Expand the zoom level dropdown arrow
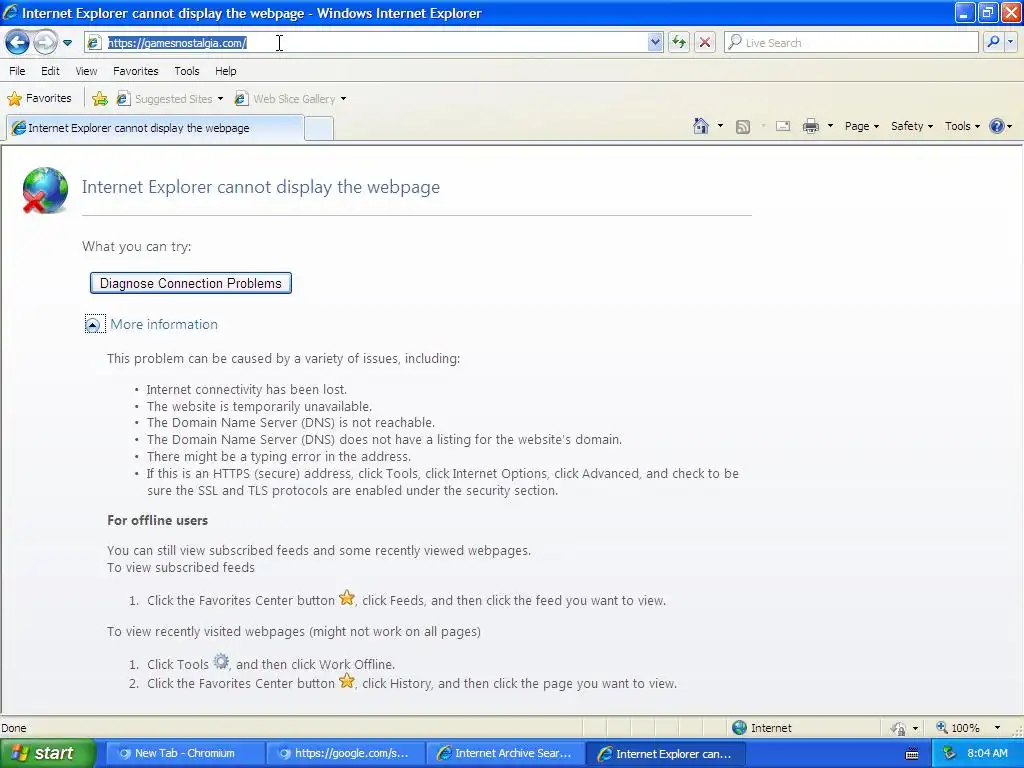Screen dimensions: 1024x768 (x=997, y=728)
